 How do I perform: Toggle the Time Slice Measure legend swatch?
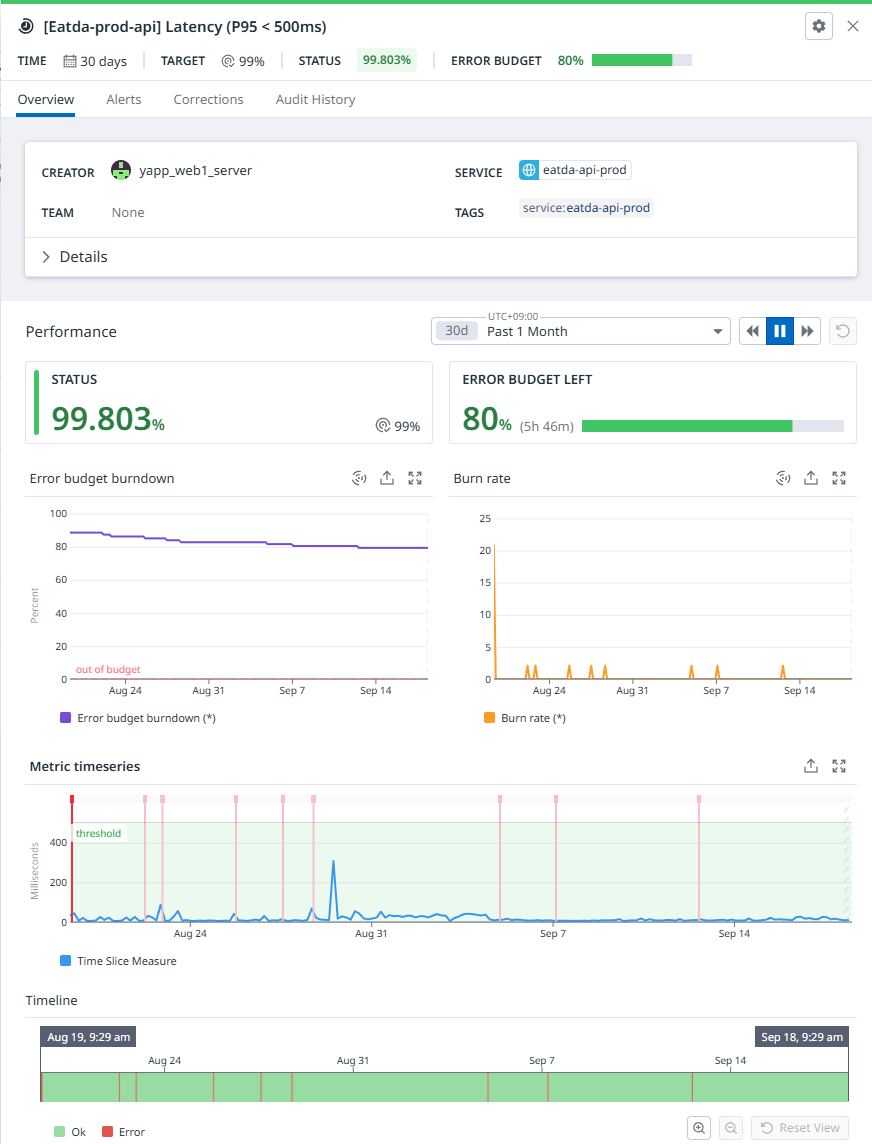[x=65, y=961]
